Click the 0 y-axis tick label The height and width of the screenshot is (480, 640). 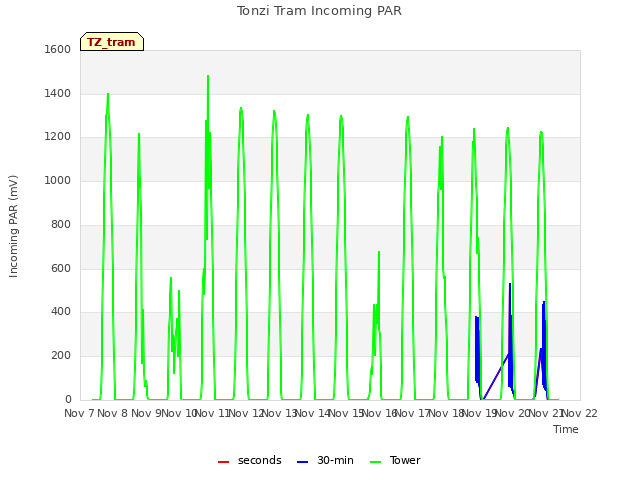click(x=68, y=399)
